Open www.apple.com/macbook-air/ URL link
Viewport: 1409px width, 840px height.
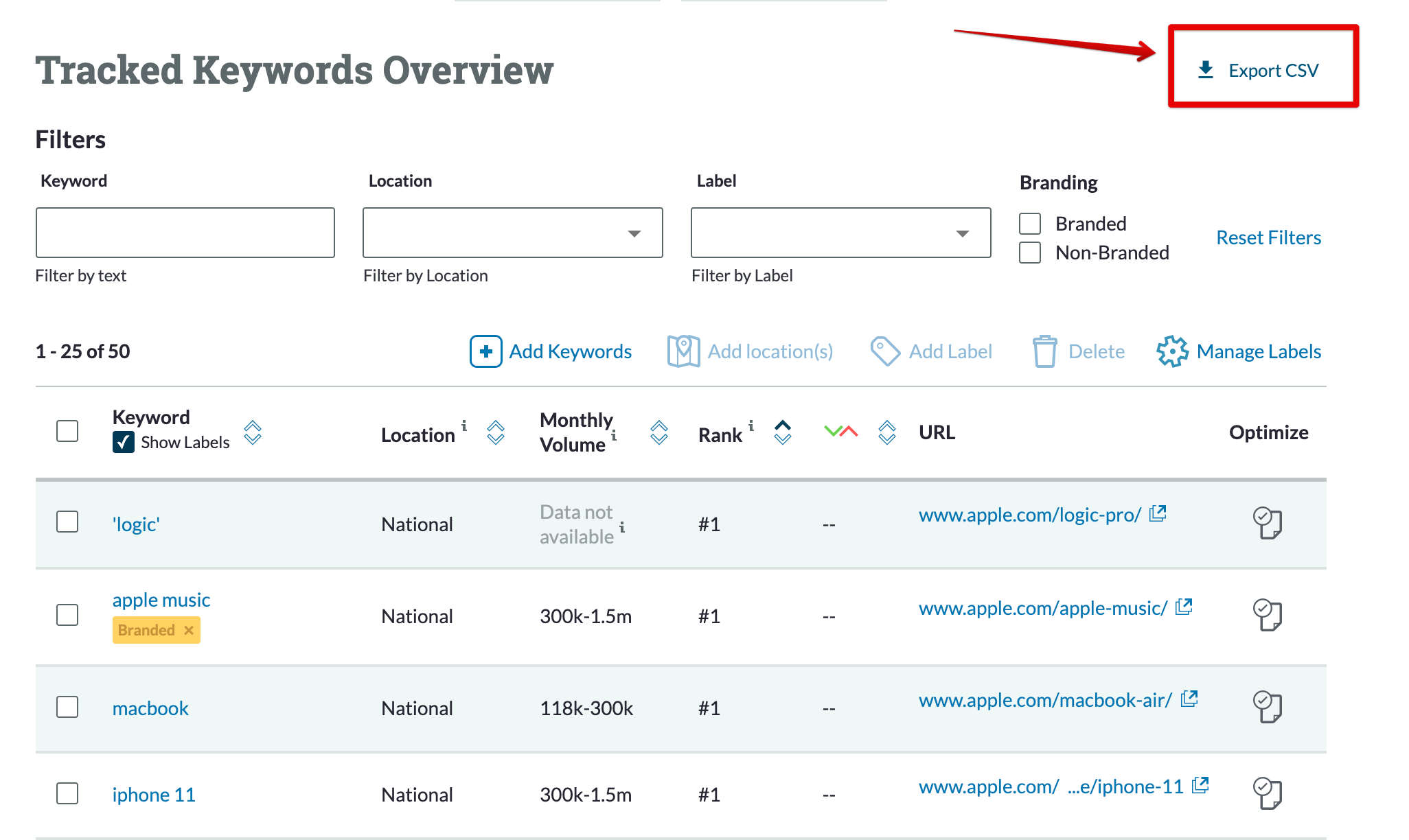(1045, 700)
